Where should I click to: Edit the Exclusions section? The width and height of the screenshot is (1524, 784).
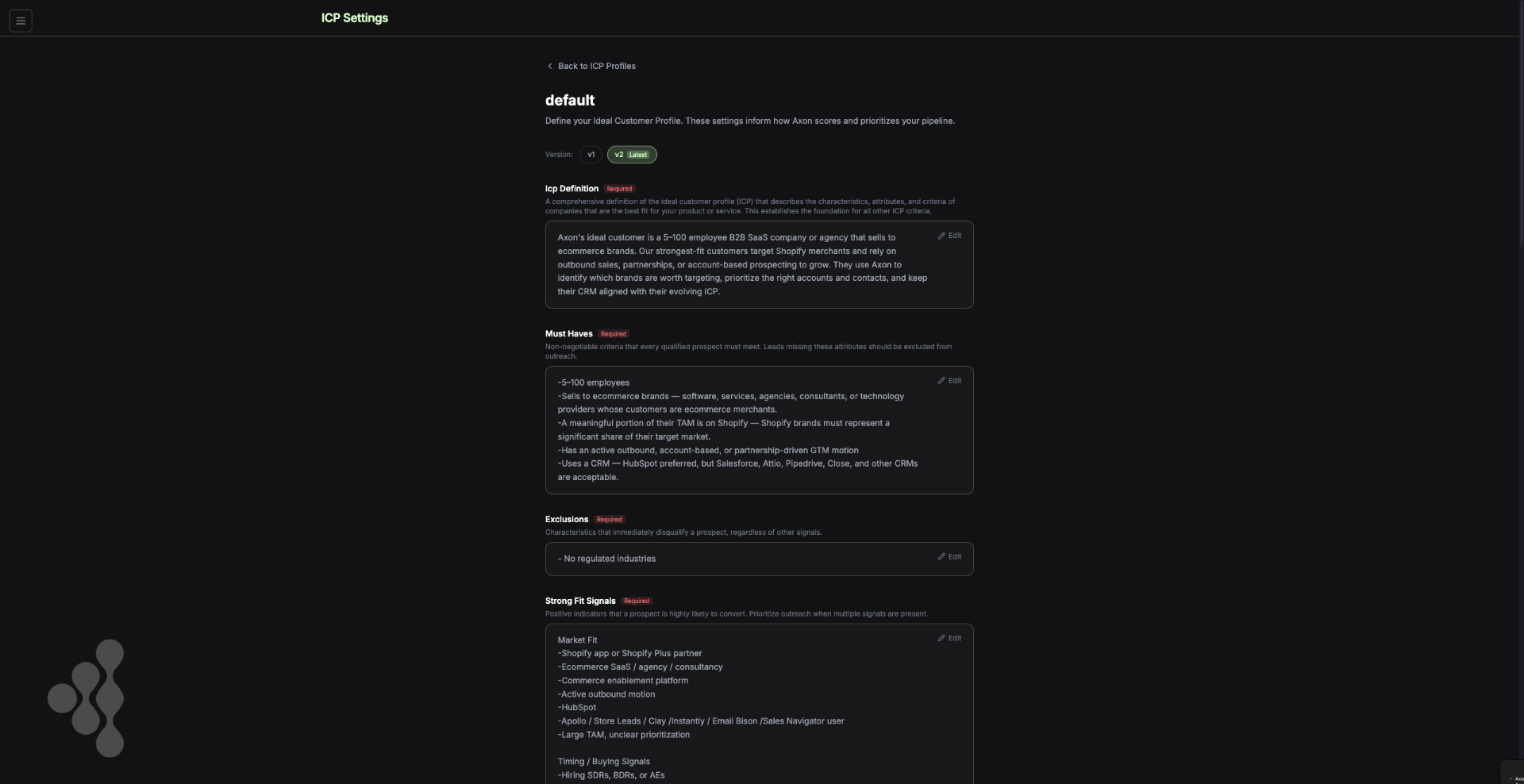coord(949,557)
